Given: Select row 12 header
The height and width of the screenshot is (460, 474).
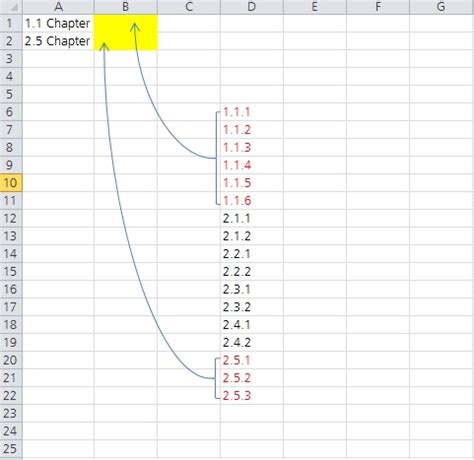Looking at the screenshot, I should (x=11, y=218).
